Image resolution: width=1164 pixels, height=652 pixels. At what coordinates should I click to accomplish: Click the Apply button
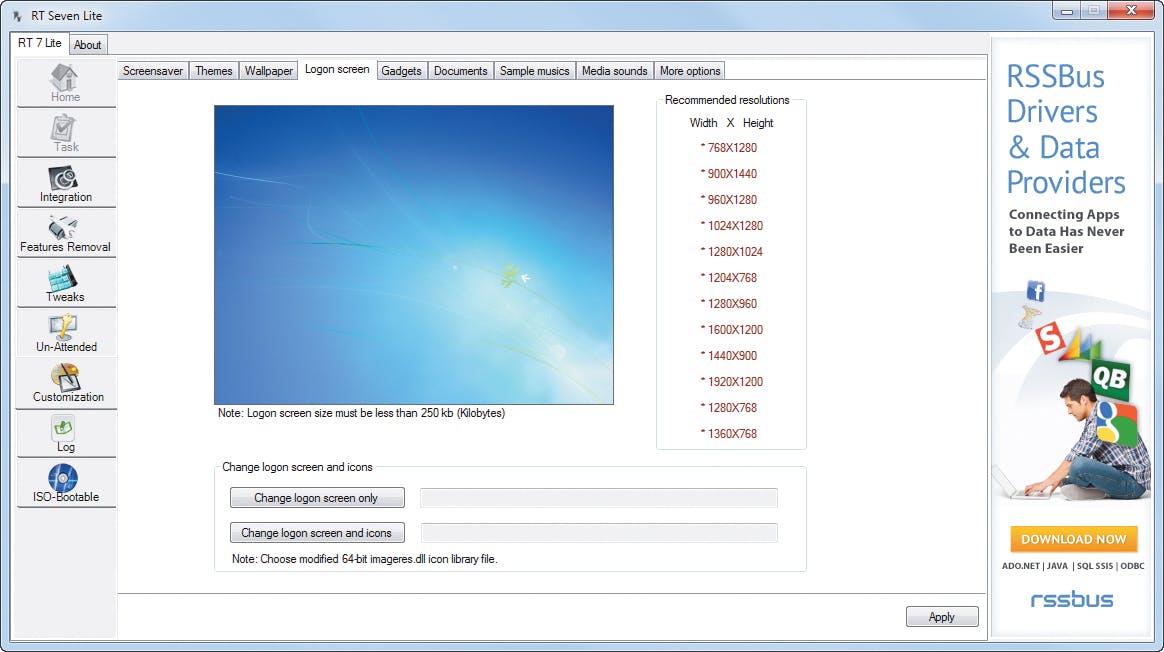click(x=942, y=616)
